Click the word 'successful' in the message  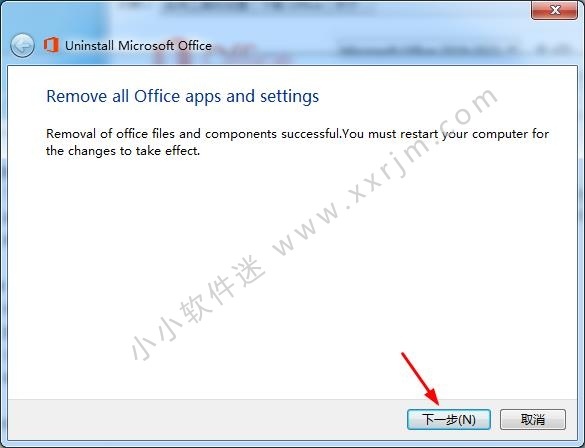[309, 134]
